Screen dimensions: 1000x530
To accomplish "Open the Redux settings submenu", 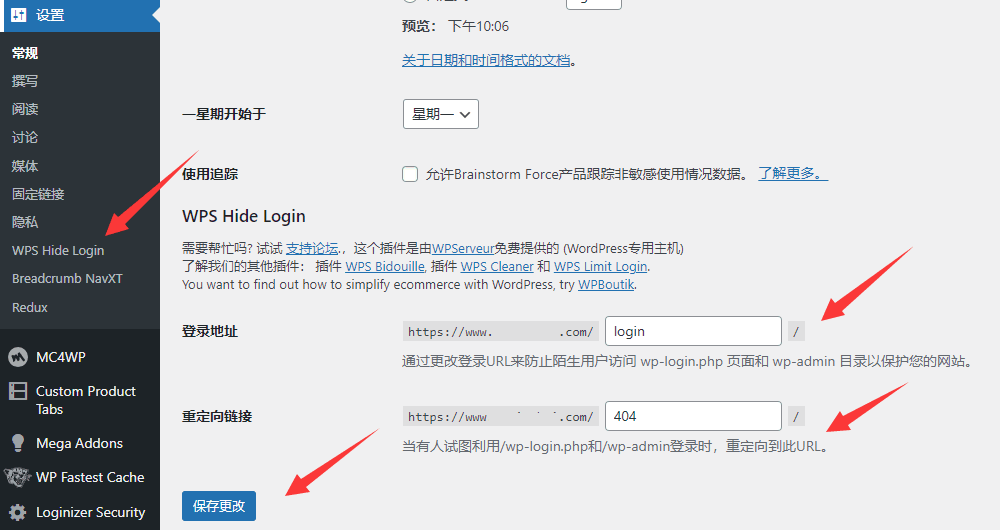I will tap(30, 307).
